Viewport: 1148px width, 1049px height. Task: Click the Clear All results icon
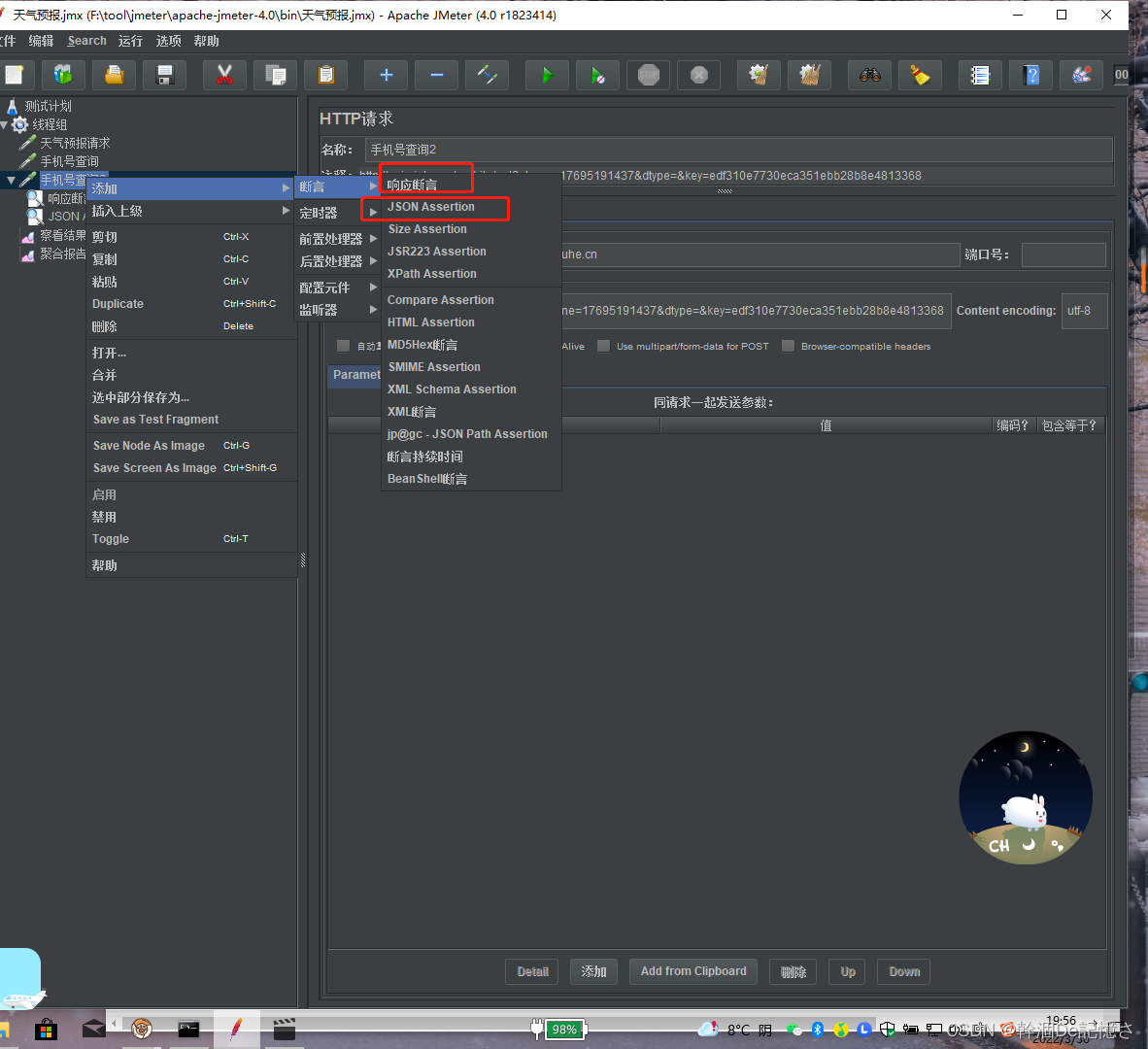click(x=810, y=75)
